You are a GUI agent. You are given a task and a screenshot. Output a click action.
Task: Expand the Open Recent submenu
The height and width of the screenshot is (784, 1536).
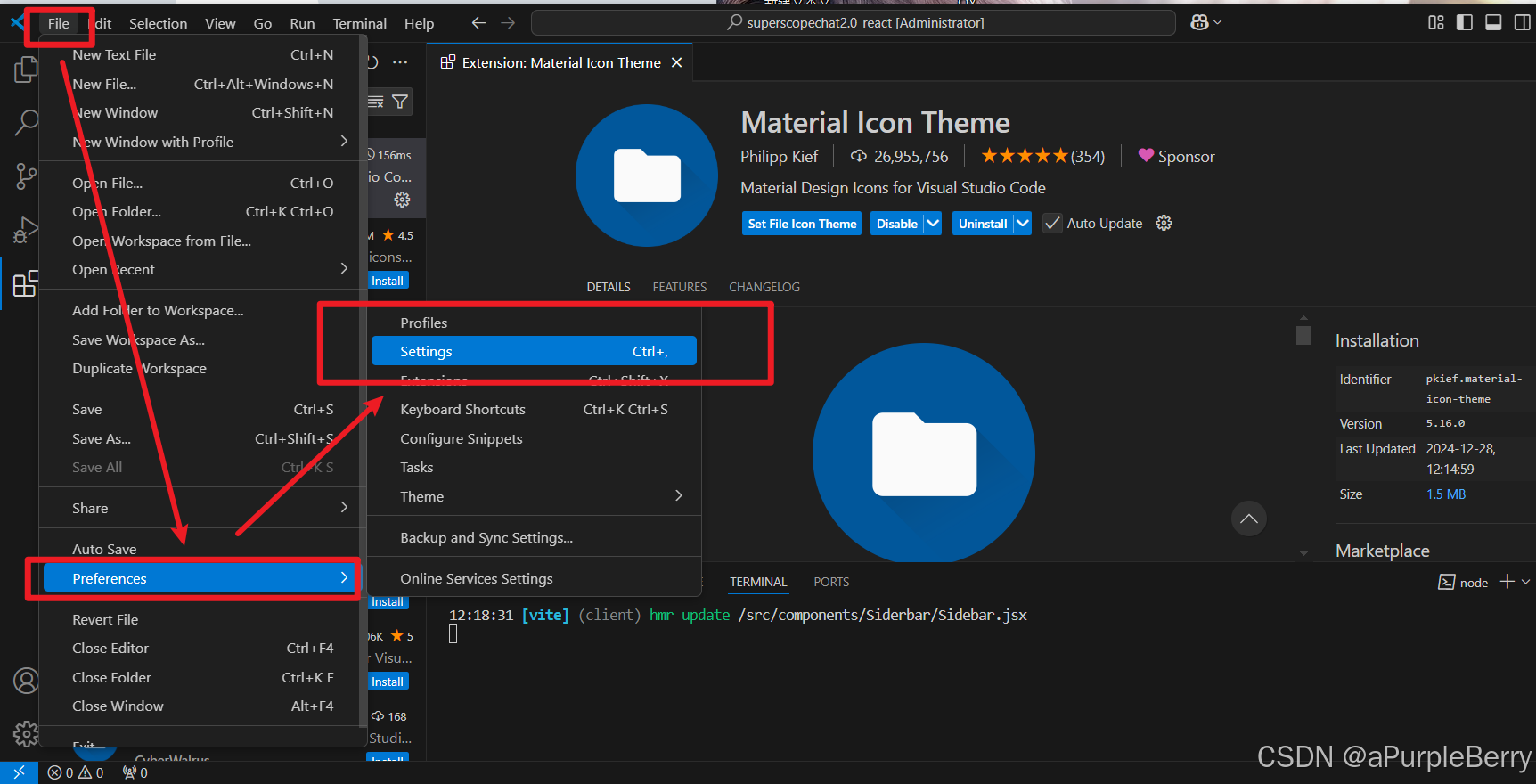(x=202, y=269)
